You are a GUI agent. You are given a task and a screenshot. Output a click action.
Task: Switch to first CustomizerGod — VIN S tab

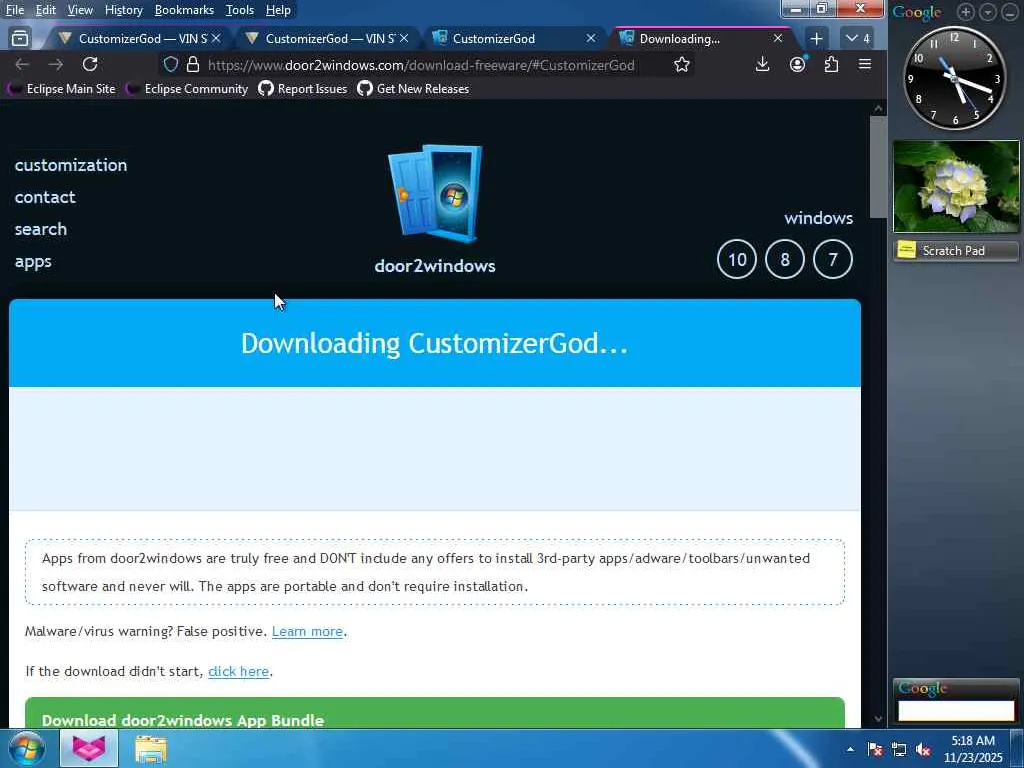tap(140, 39)
